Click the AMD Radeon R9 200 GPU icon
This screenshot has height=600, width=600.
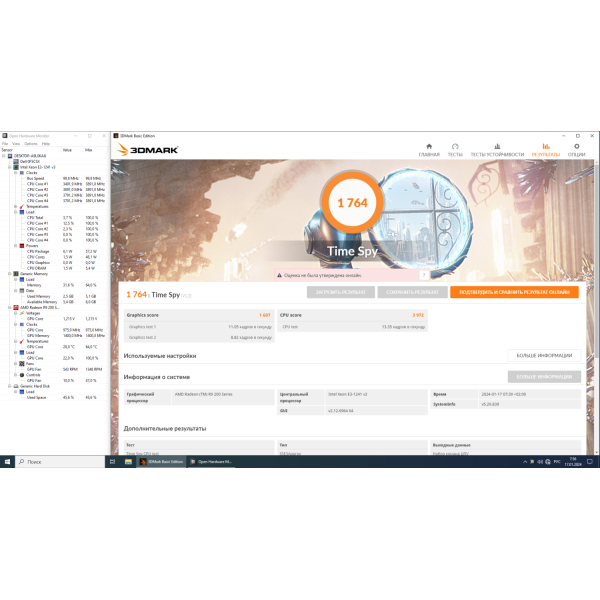[16, 308]
